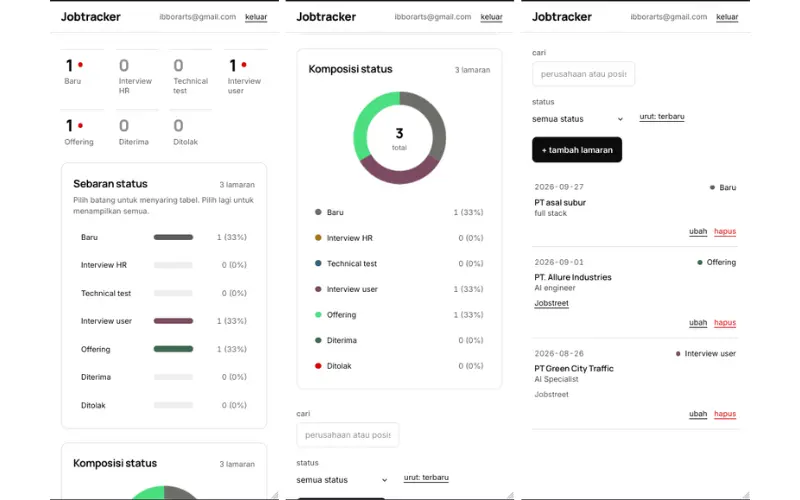
Task: Click '+ tambah lamaran' button
Action: coord(577,149)
